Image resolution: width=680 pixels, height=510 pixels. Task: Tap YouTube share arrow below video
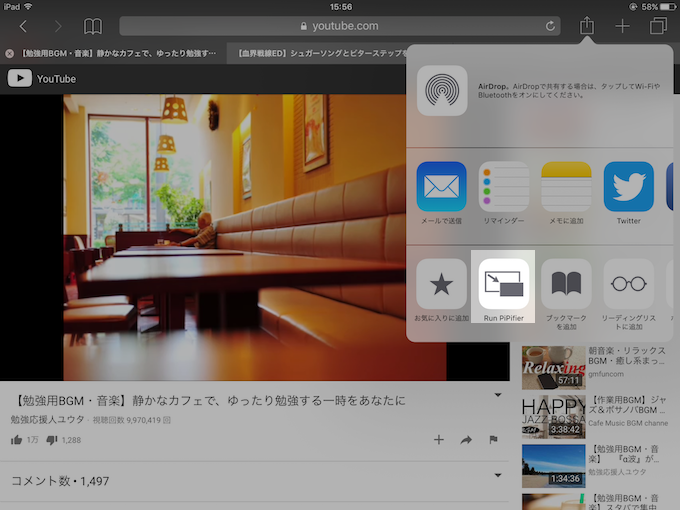pos(466,440)
